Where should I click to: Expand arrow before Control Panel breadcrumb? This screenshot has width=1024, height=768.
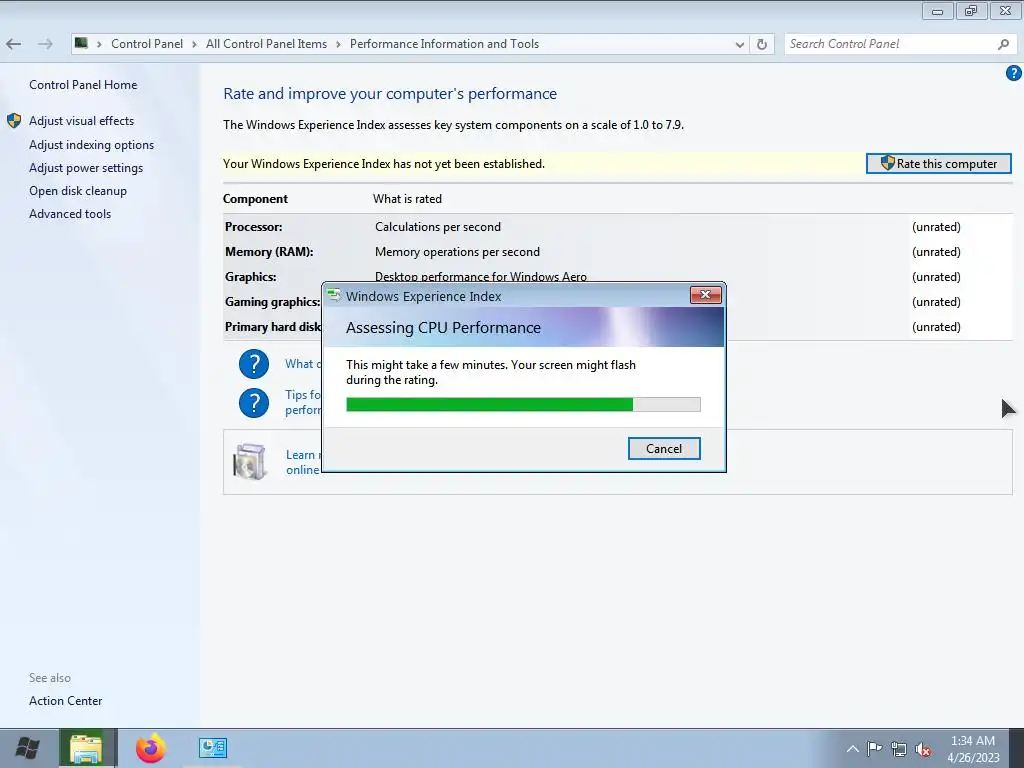pyautogui.click(x=99, y=44)
